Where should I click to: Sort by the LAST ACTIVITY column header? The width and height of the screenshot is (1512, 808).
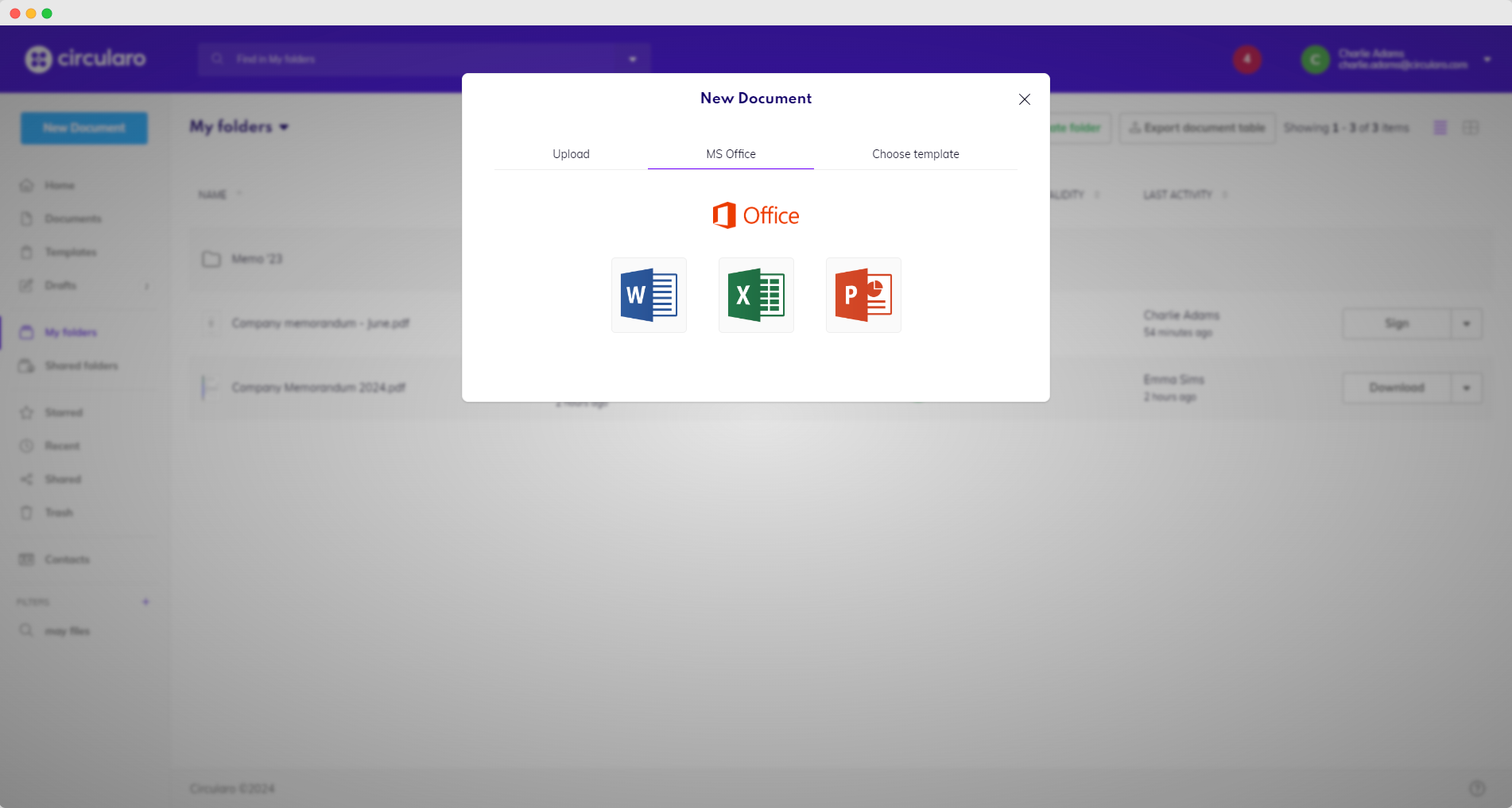(1177, 195)
